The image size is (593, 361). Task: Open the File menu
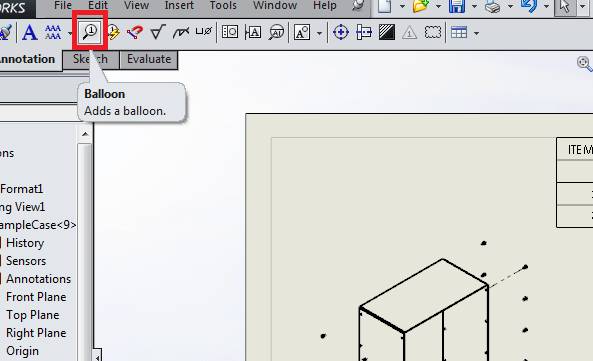click(63, 5)
